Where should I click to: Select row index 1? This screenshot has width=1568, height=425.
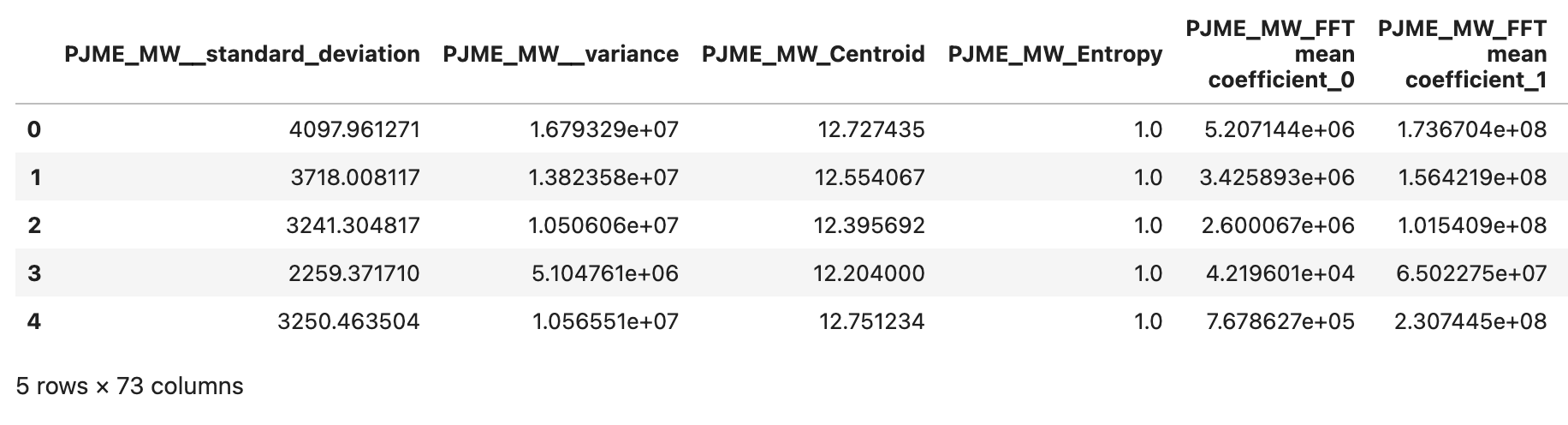[35, 177]
